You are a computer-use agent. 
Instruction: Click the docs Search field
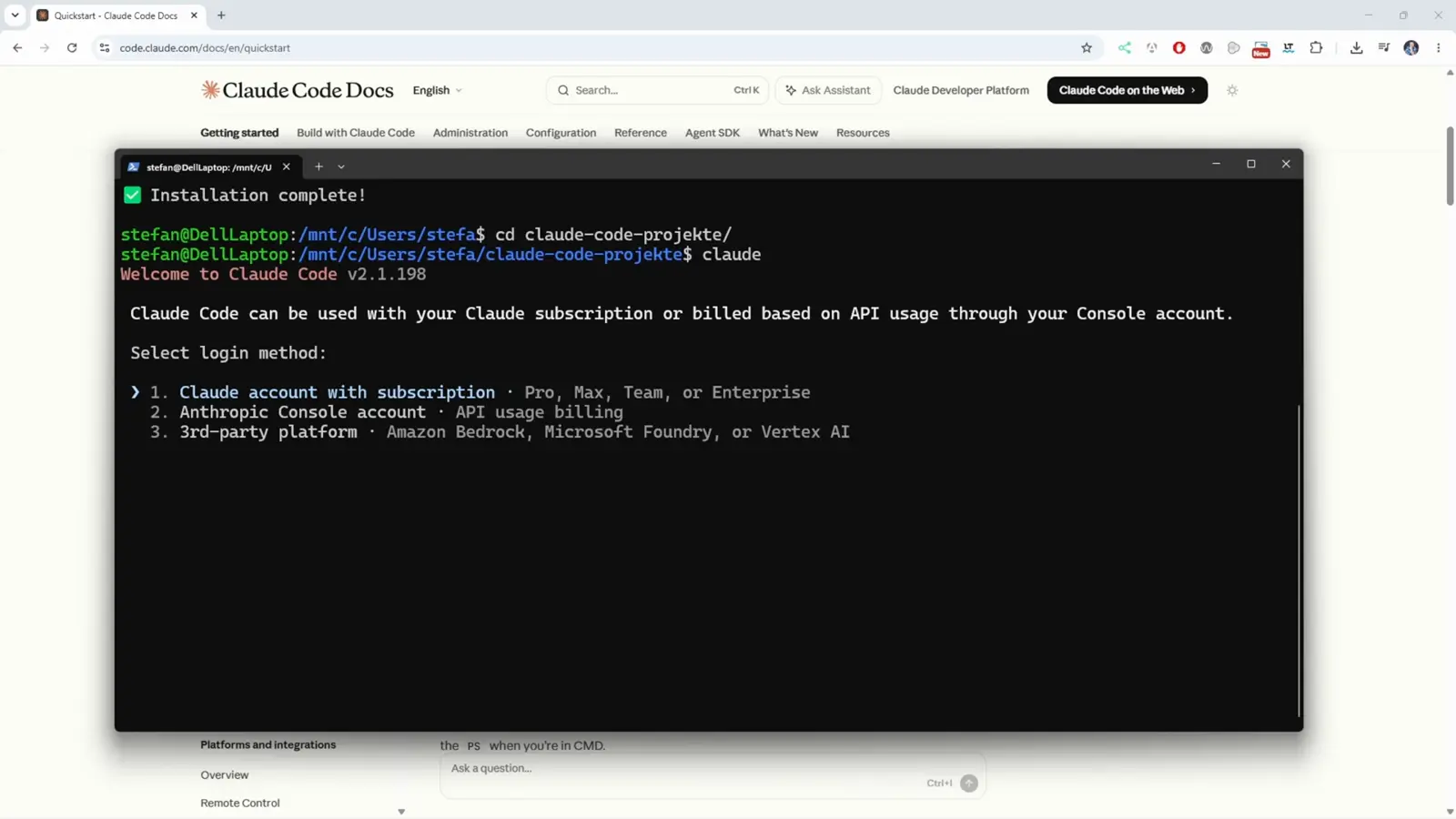pyautogui.click(x=657, y=90)
